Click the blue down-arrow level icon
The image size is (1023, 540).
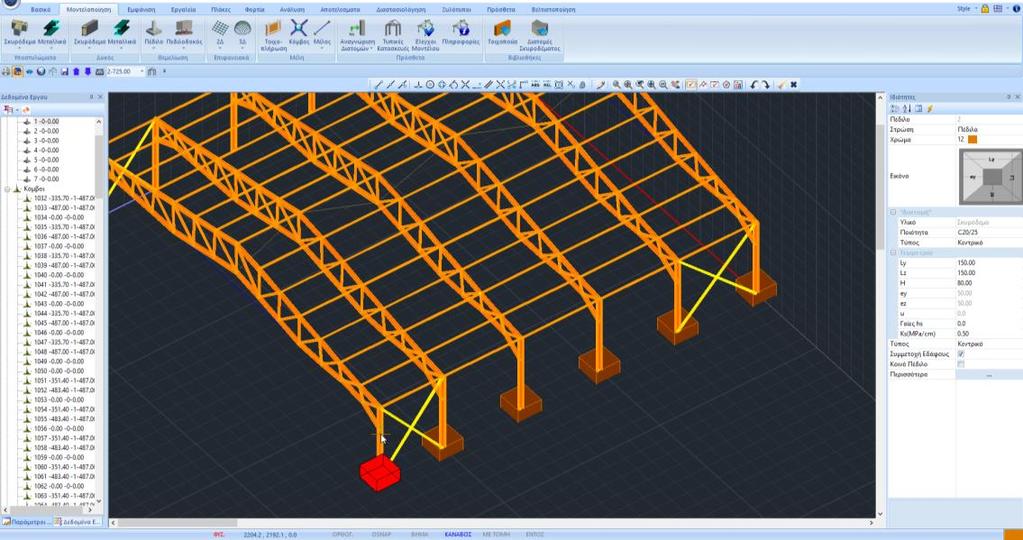click(87, 71)
